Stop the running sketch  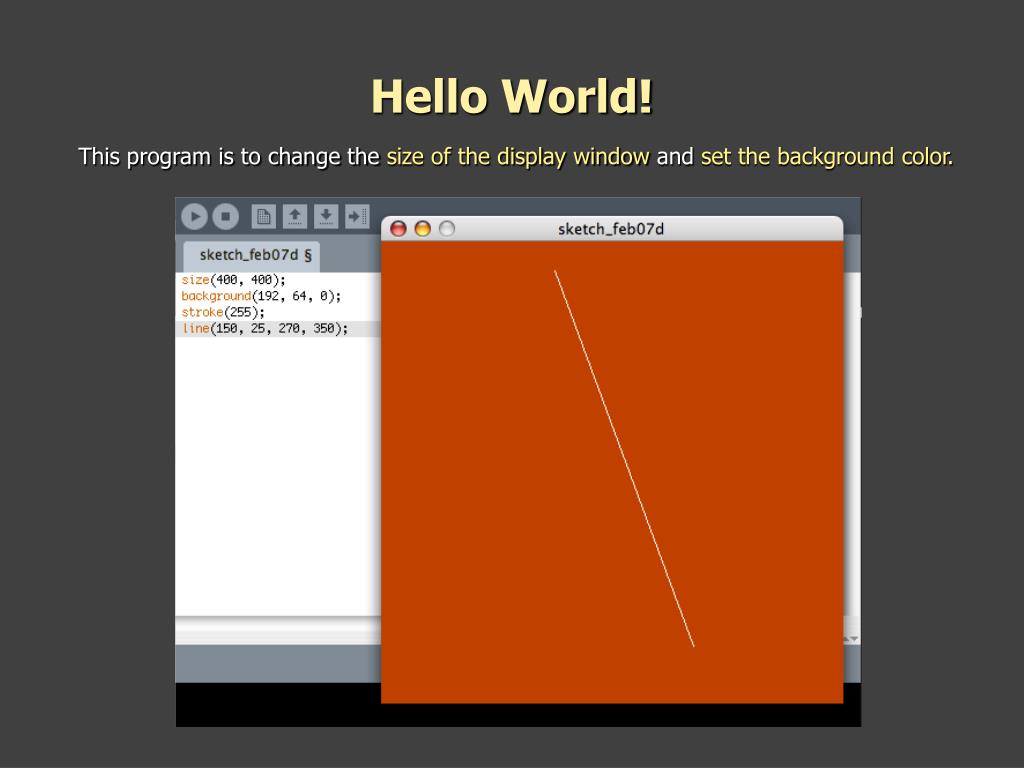(226, 216)
